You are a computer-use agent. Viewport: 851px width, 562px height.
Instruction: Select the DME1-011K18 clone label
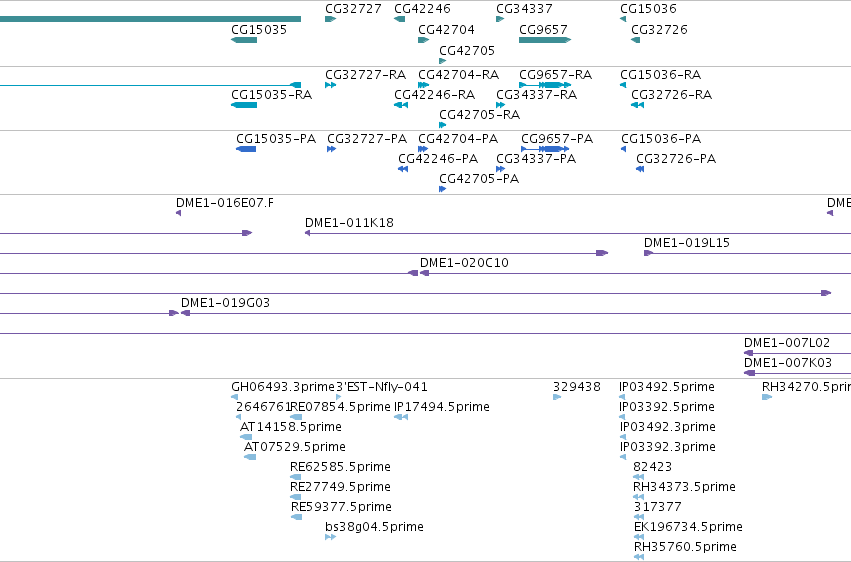pyautogui.click(x=349, y=223)
